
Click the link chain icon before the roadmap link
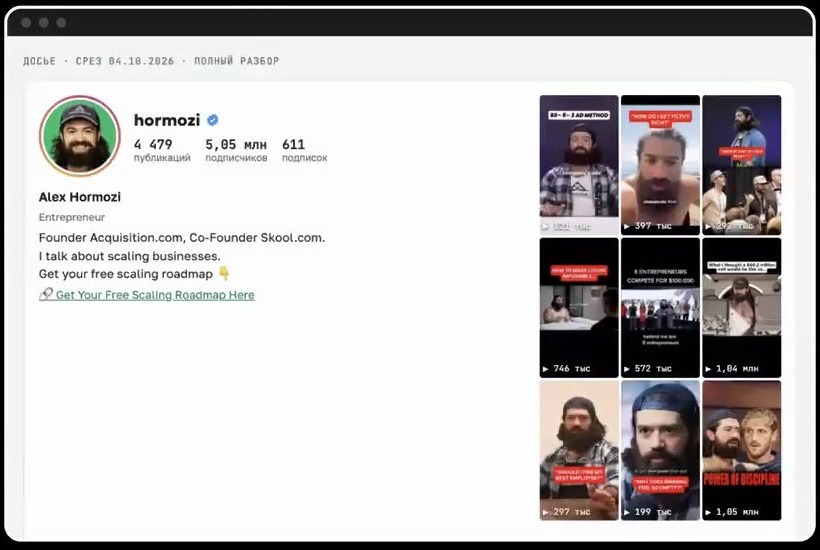[45, 294]
